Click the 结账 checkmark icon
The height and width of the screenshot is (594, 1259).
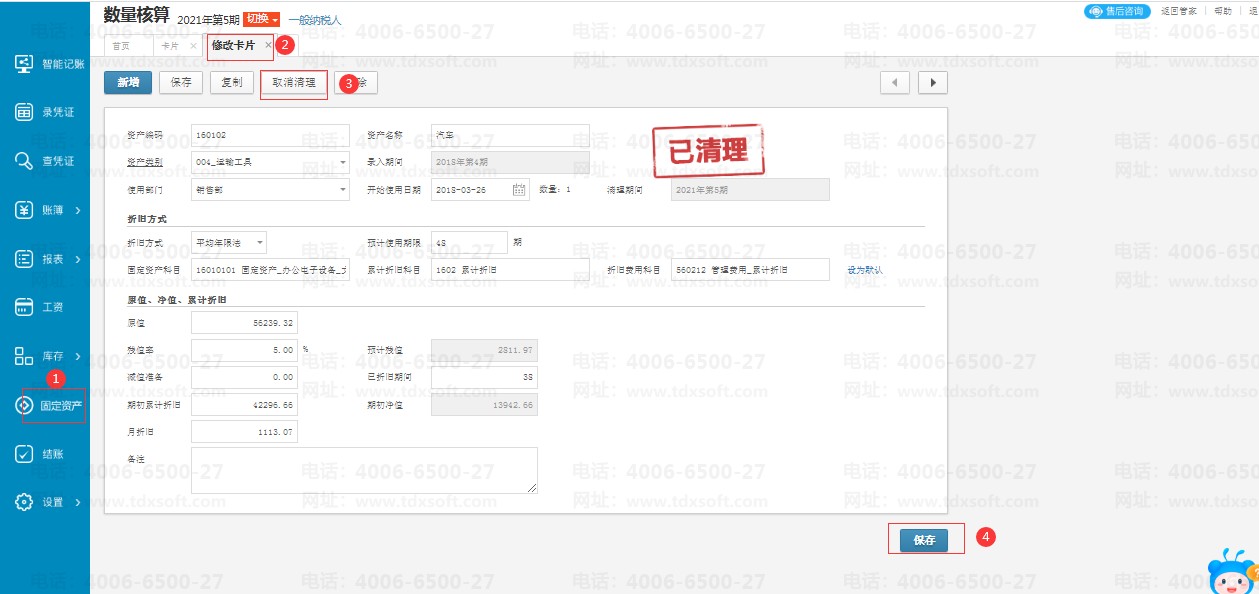(x=25, y=454)
